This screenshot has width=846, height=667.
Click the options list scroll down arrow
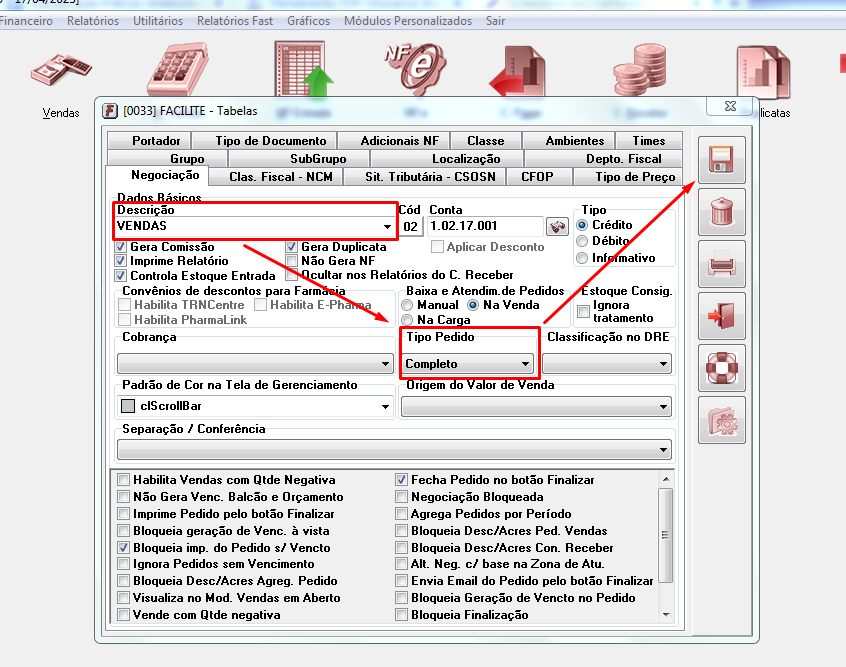666,615
